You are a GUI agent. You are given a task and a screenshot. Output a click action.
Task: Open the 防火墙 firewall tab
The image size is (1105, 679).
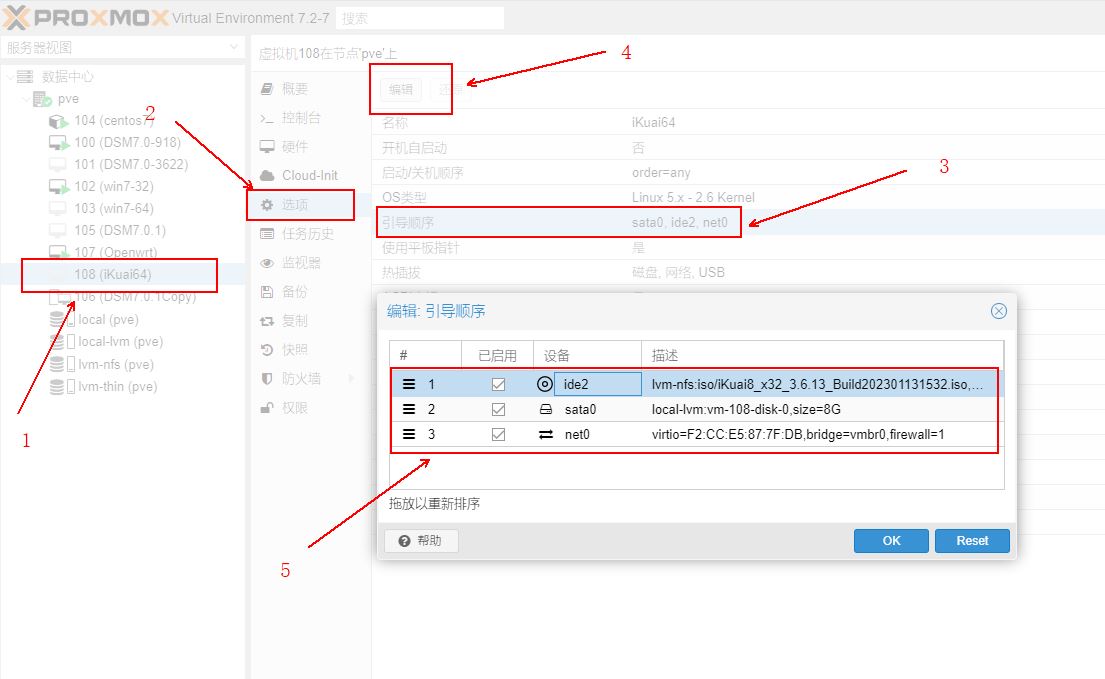tap(302, 378)
